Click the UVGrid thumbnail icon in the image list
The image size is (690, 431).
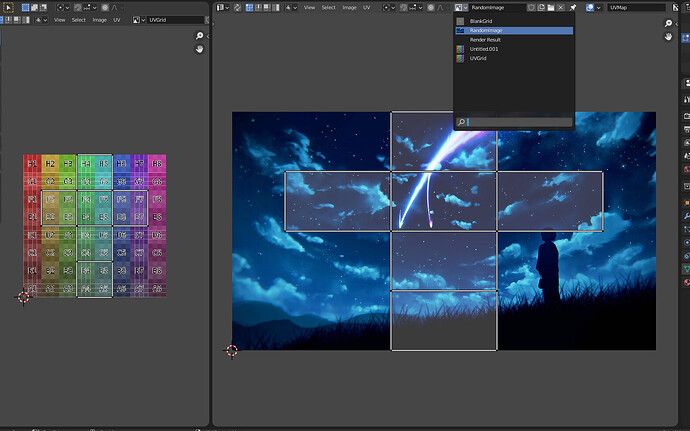click(x=460, y=58)
